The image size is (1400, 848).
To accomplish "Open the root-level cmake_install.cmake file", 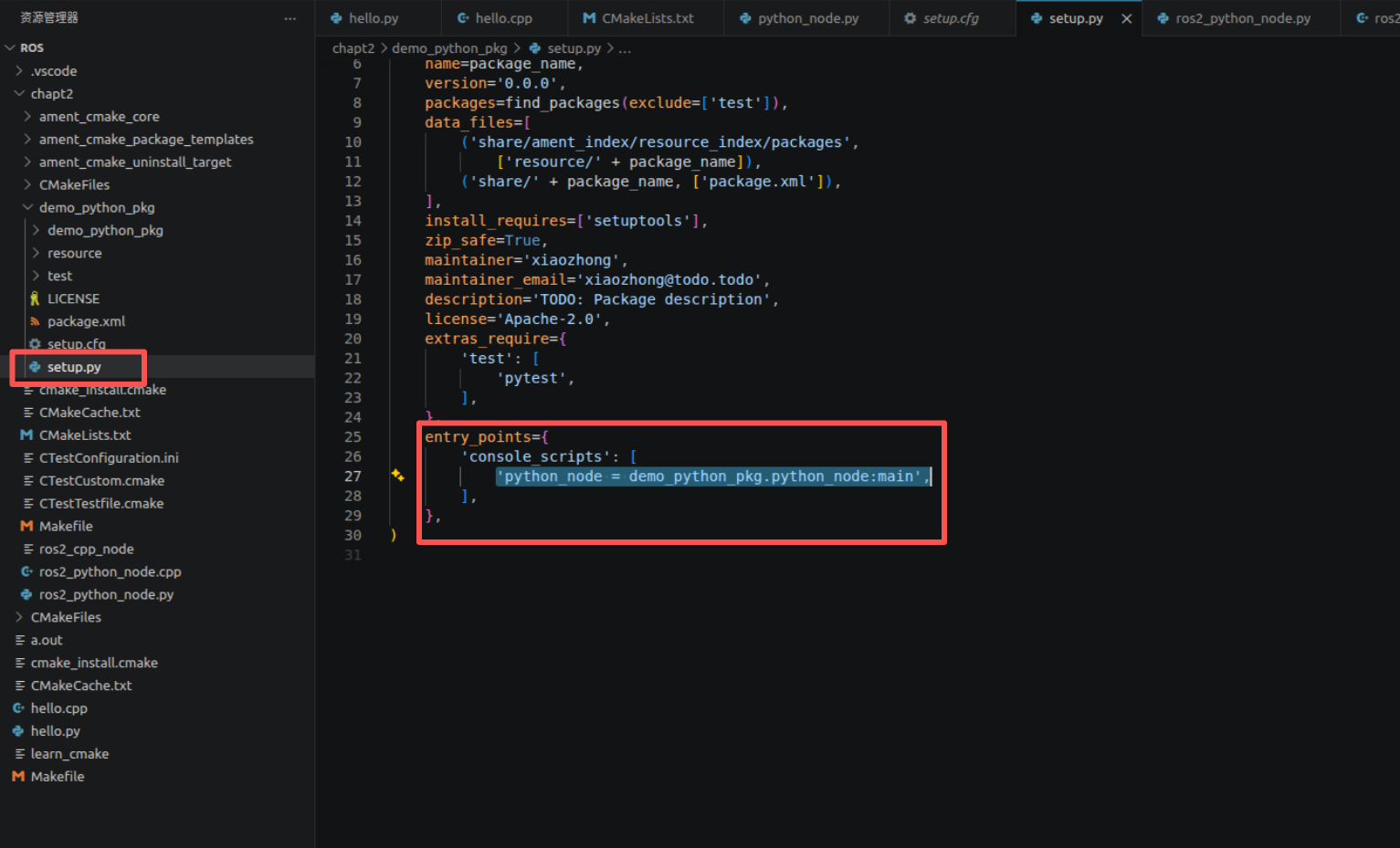I will click(x=94, y=663).
